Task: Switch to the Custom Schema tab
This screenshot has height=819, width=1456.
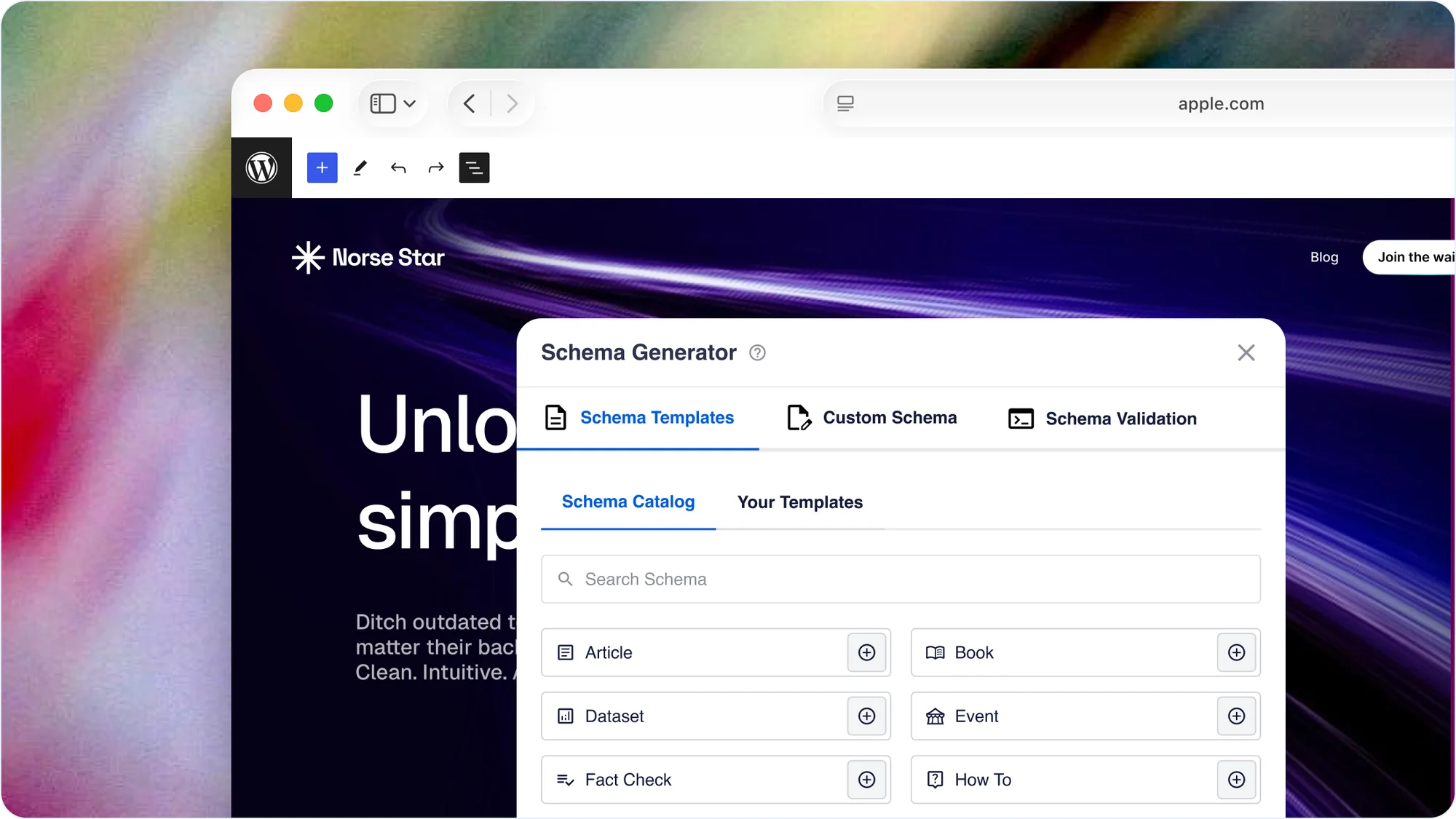Action: click(872, 418)
